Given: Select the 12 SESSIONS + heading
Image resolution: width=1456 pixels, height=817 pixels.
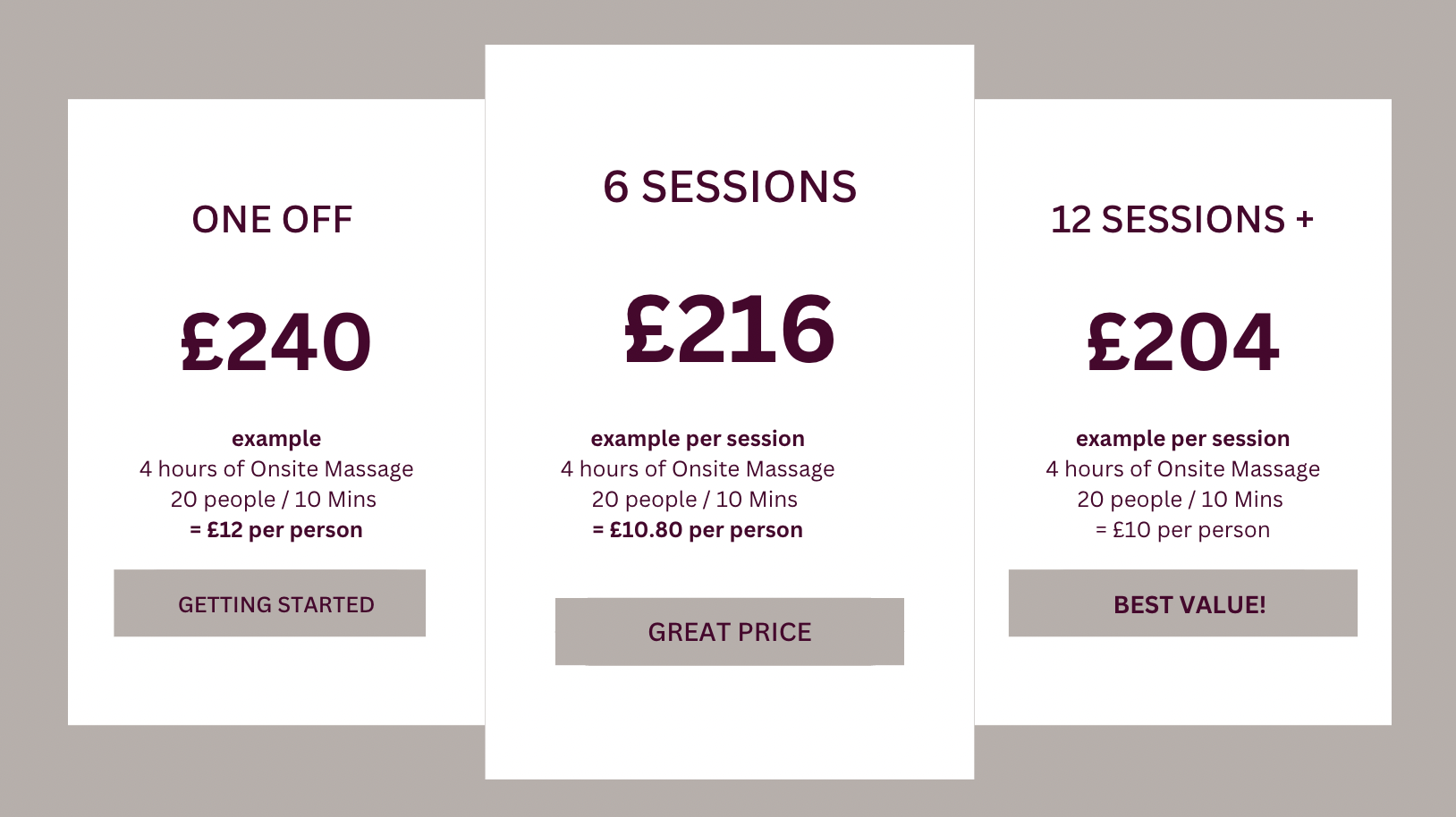Looking at the screenshot, I should (x=1182, y=220).
